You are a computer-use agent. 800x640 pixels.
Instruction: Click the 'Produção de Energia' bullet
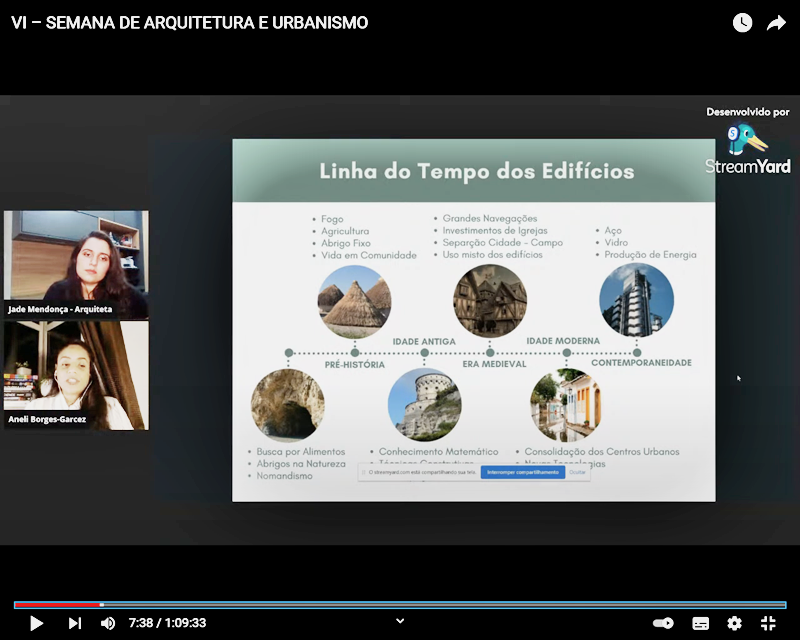coord(650,255)
